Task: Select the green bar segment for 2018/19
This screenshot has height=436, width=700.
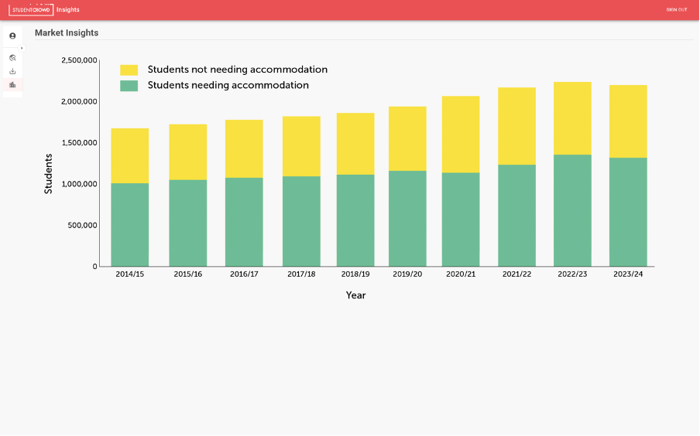Action: pos(355,220)
